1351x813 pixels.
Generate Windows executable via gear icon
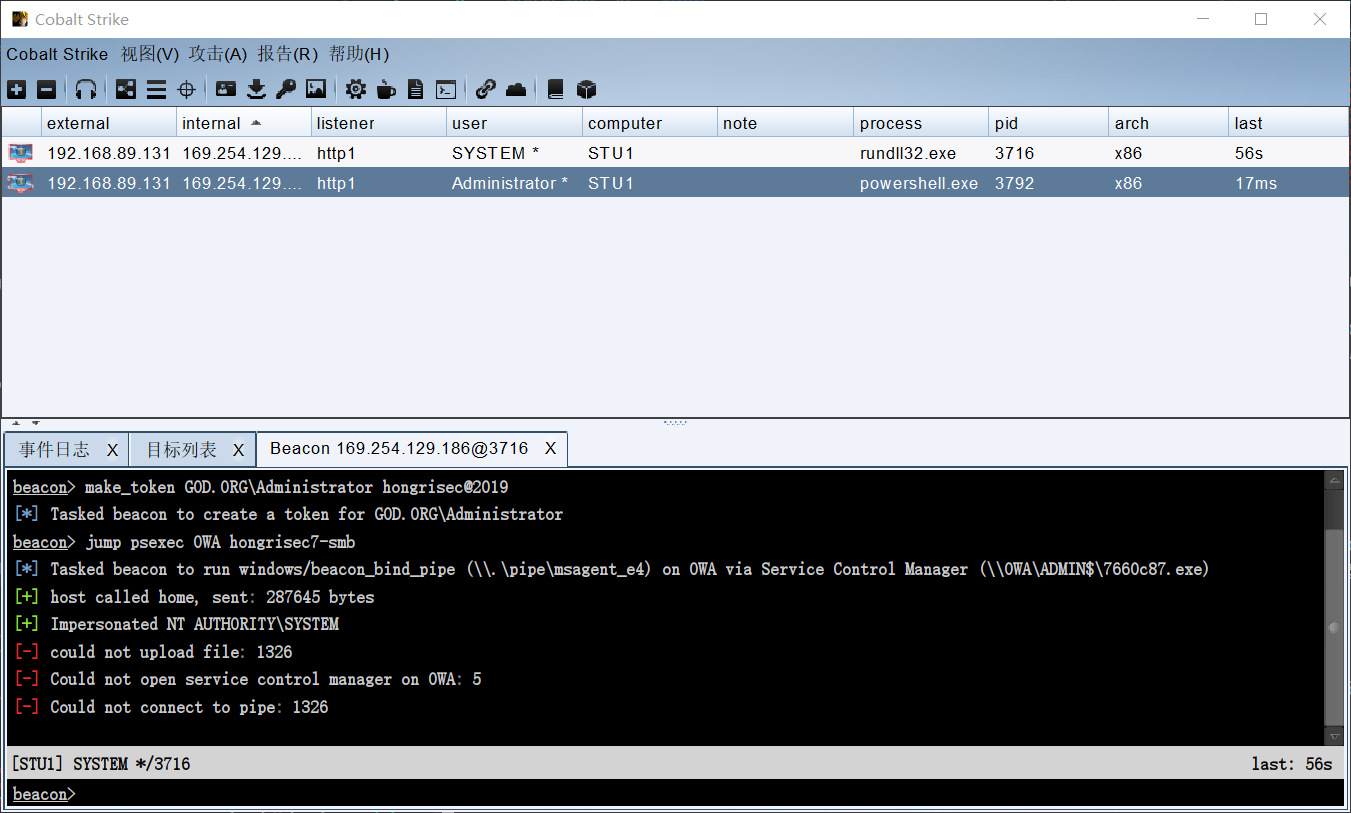[x=356, y=90]
